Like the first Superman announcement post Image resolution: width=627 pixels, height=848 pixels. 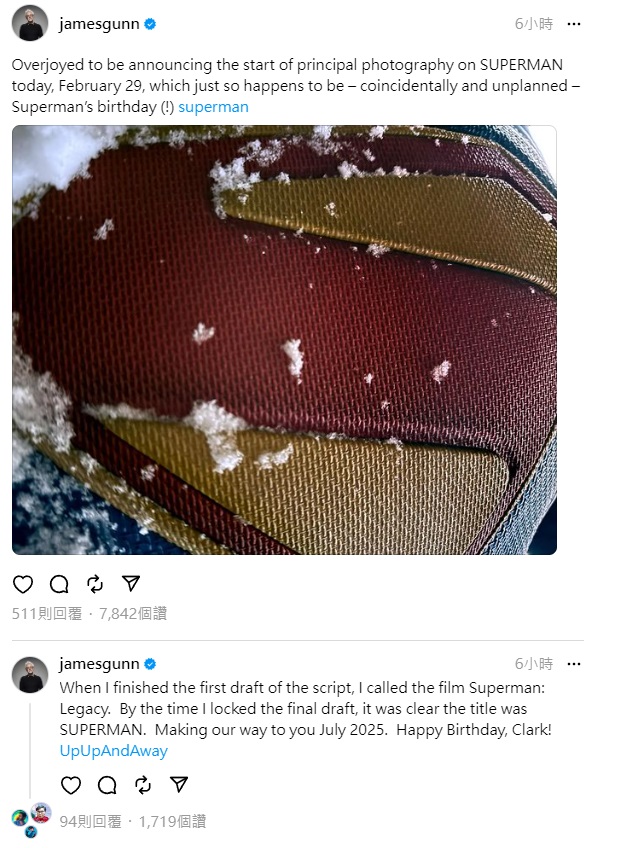point(23,584)
